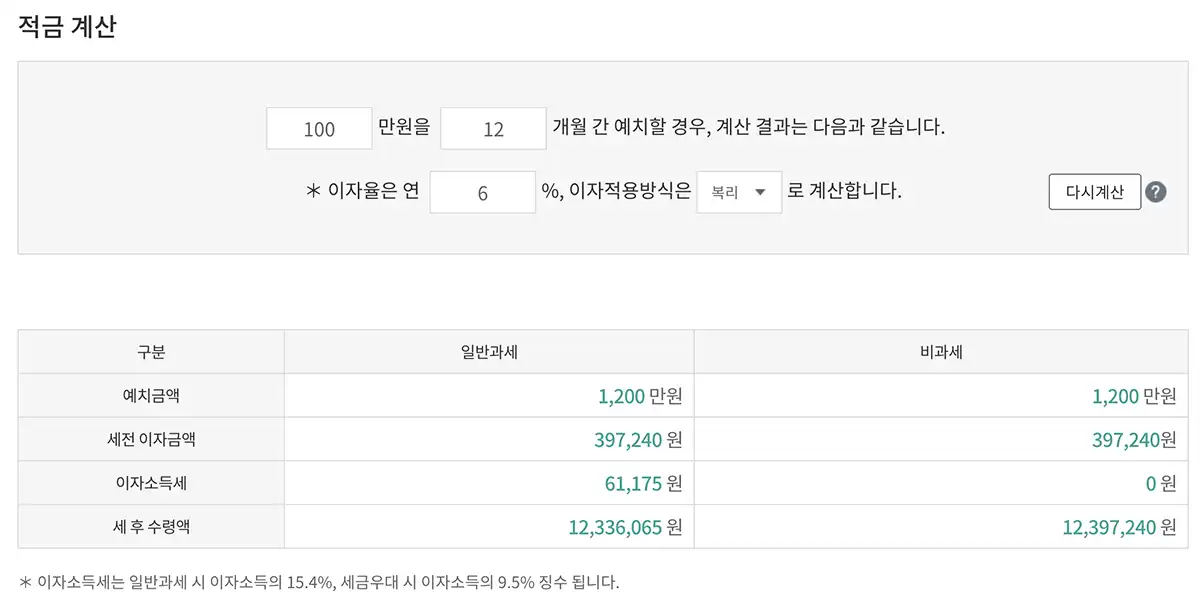Select the deposit period field showing 12
The width and height of the screenshot is (1200, 602).
point(493,128)
